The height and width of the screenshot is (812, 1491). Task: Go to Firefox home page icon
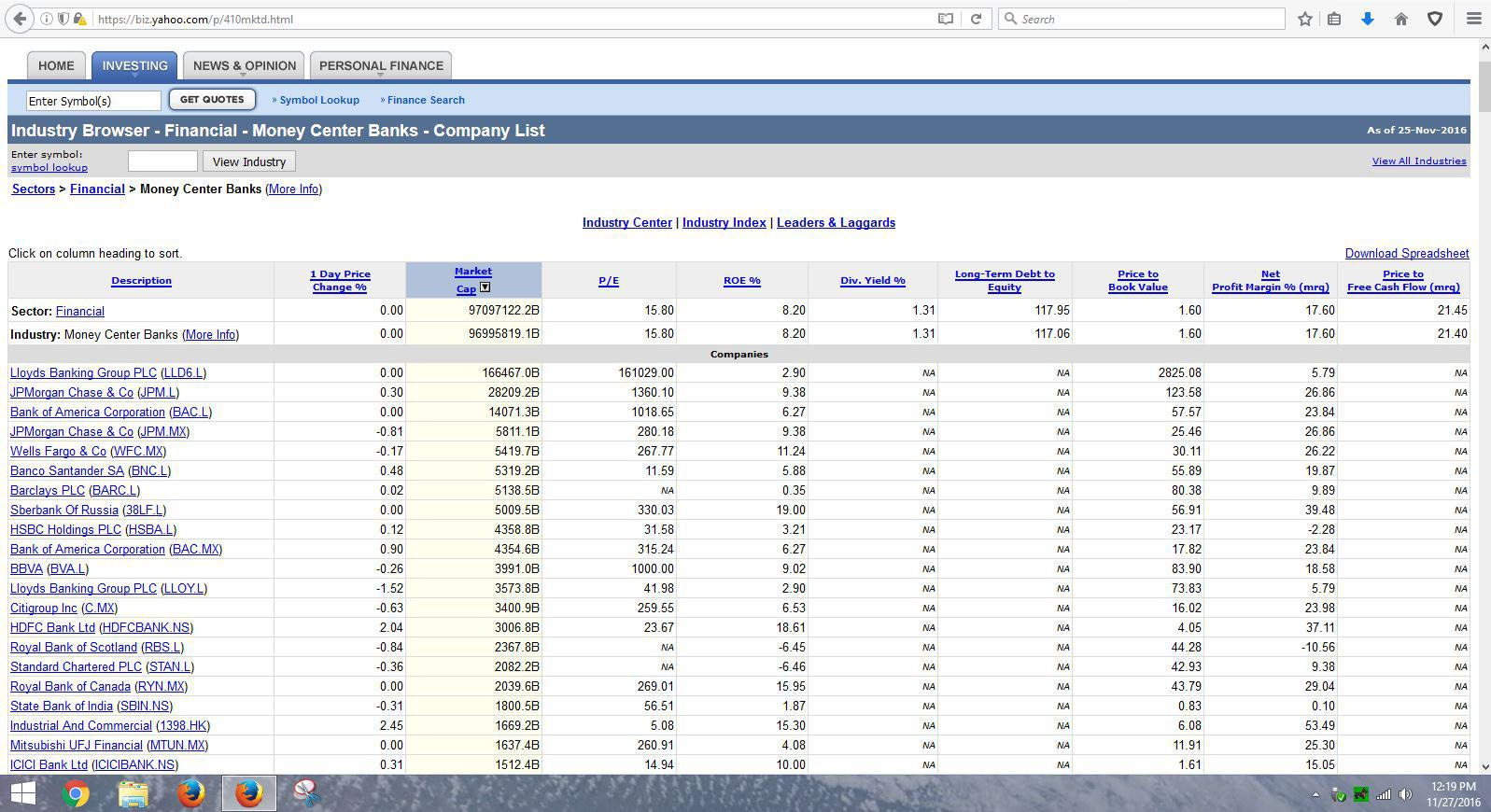[x=1401, y=19]
